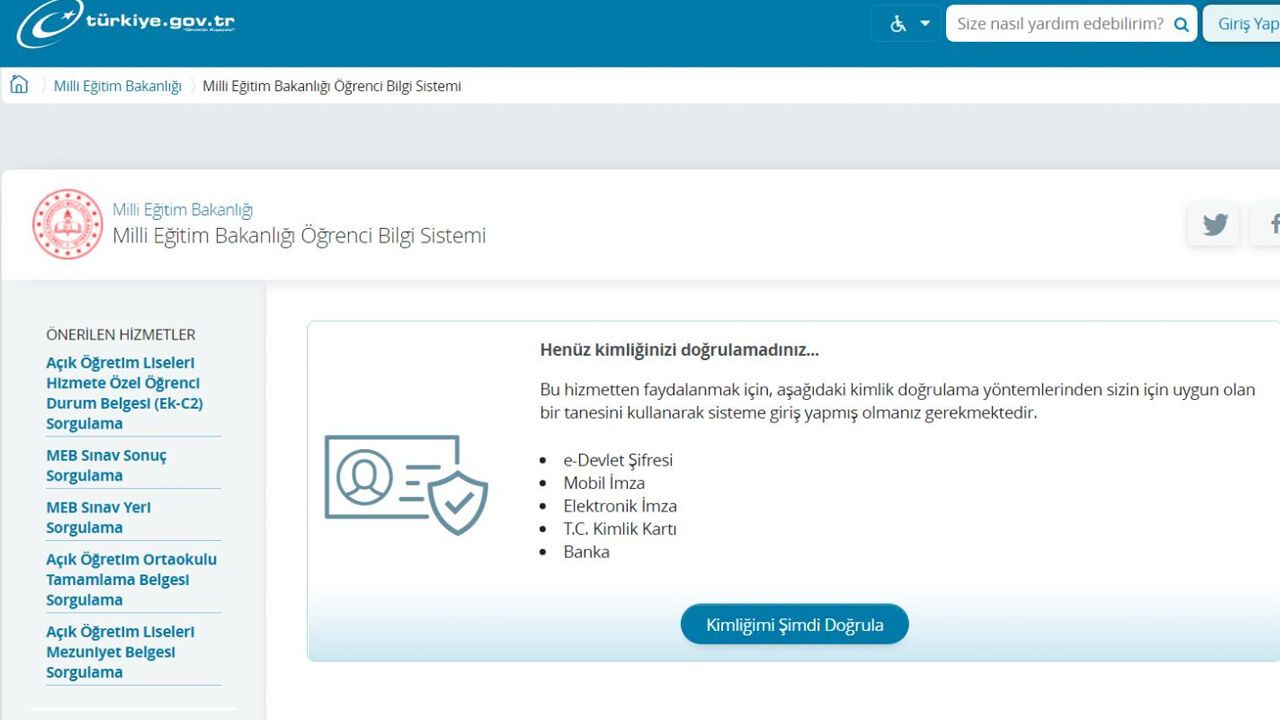Open Milli Eğitim Bakanlığı breadcrumb link
Screen dimensions: 1280x720
pos(117,86)
